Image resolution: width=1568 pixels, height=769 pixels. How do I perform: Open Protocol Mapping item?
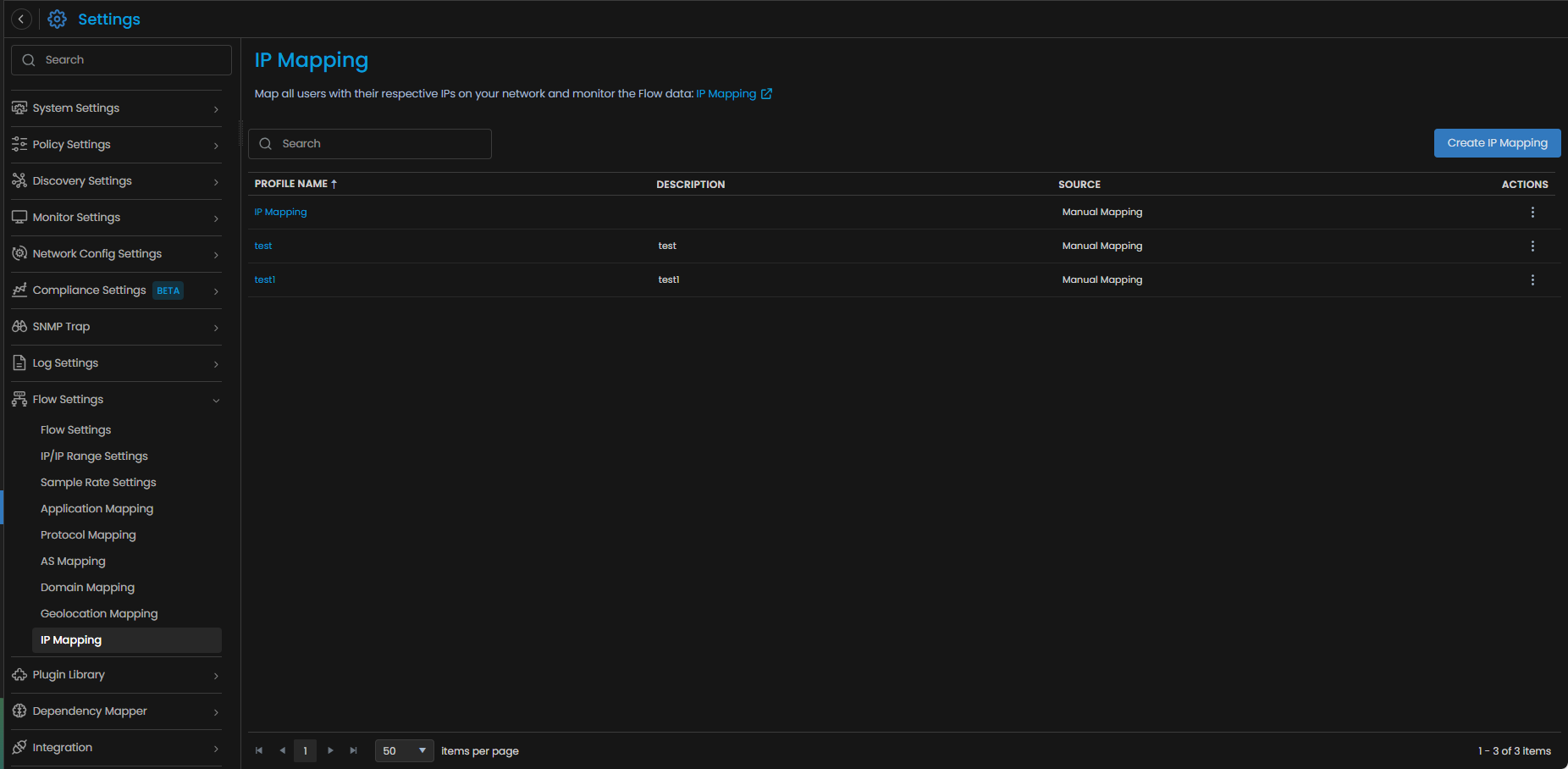pyautogui.click(x=88, y=534)
